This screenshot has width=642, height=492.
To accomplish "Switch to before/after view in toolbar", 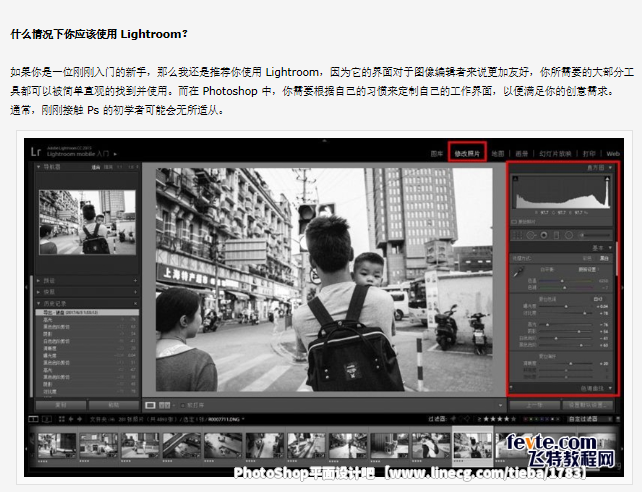I will click(164, 405).
